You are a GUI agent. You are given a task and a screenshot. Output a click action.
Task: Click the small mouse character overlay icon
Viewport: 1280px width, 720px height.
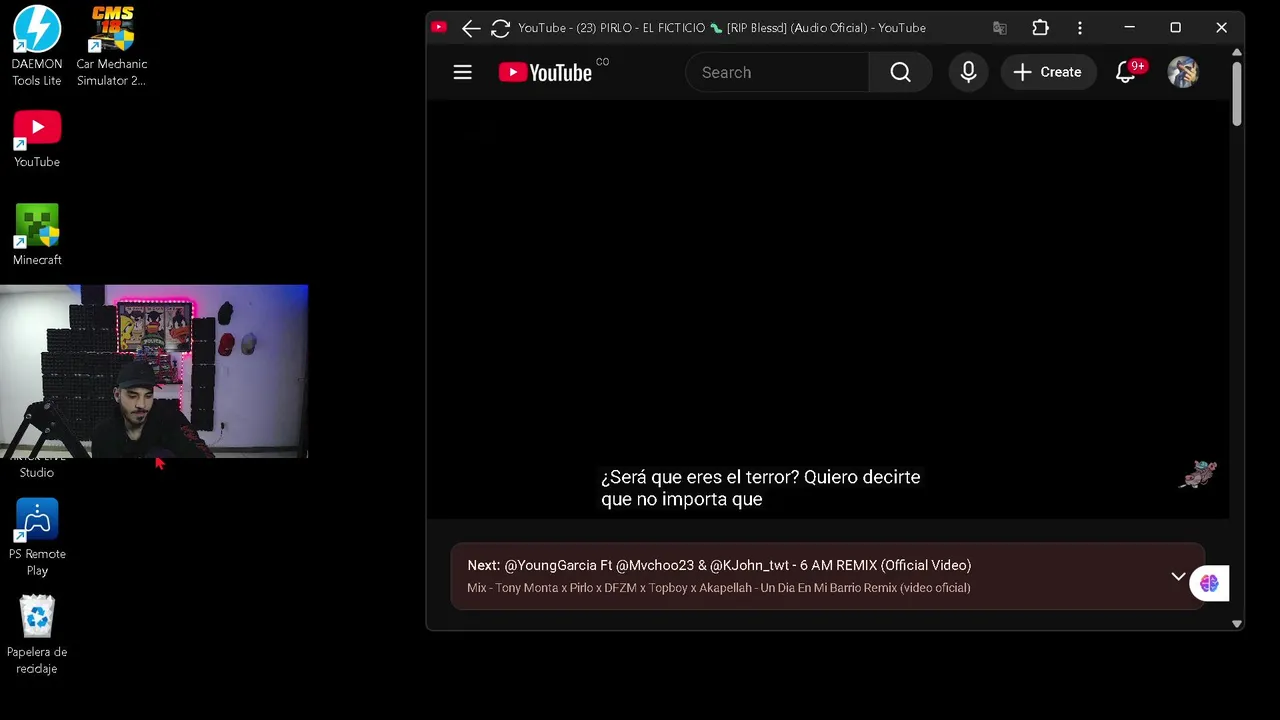pos(1198,474)
